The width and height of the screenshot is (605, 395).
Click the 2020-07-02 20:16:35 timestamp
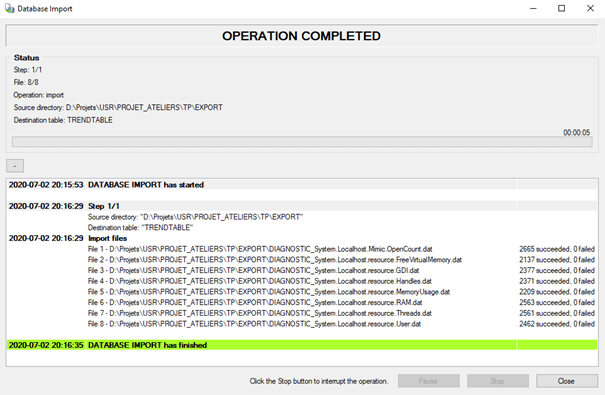pyautogui.click(x=46, y=345)
